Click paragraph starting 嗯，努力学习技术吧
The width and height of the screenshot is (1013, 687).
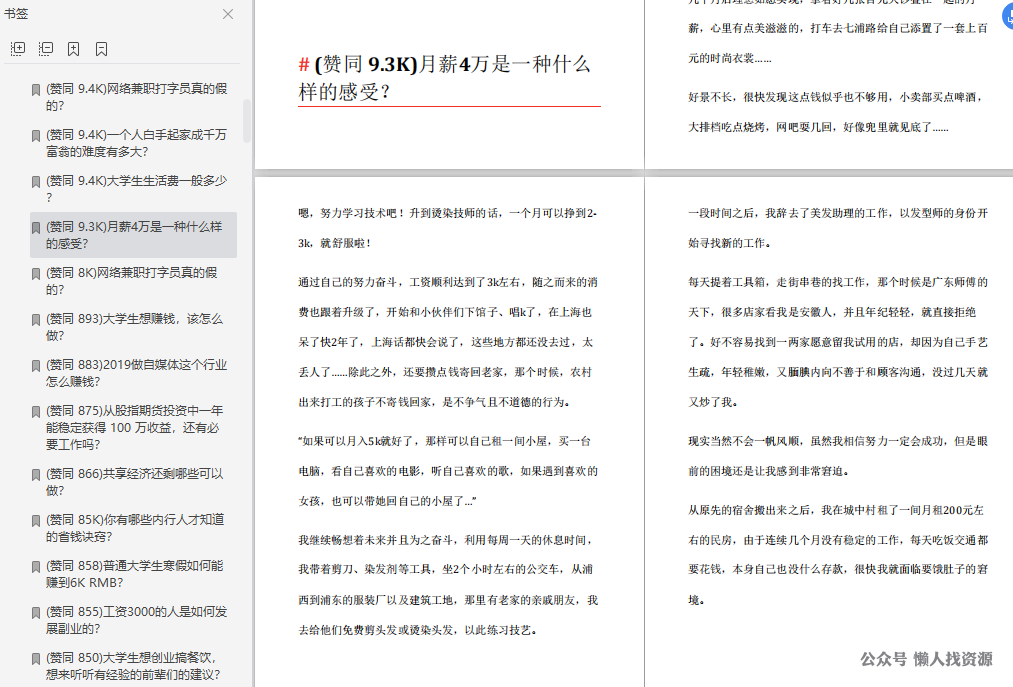(x=447, y=227)
